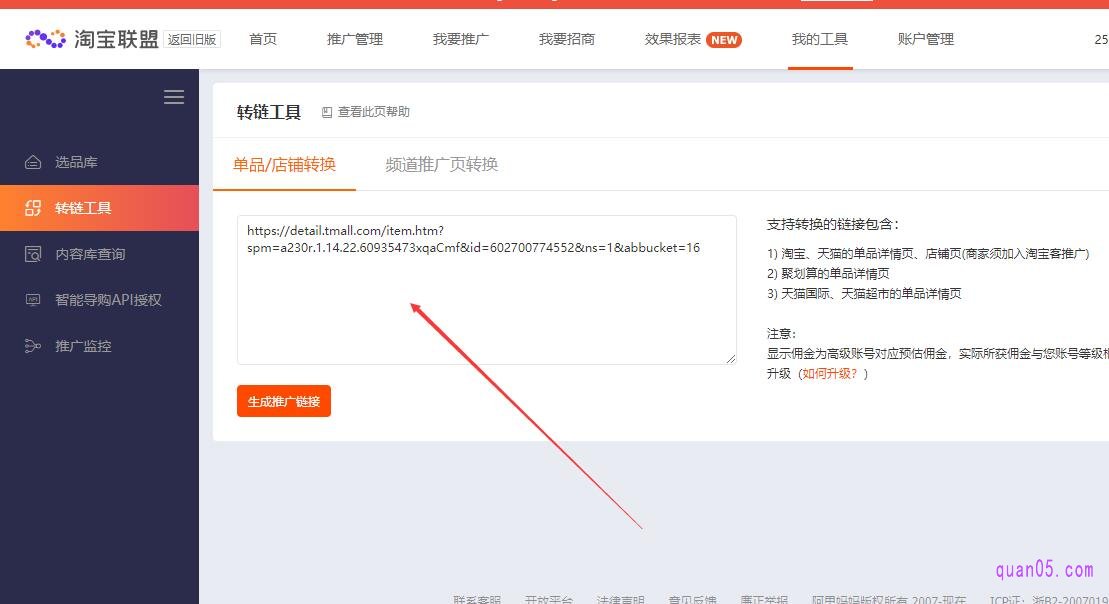Select 智能导购API授权 in the sidebar
This screenshot has width=1109, height=604.
[x=99, y=300]
